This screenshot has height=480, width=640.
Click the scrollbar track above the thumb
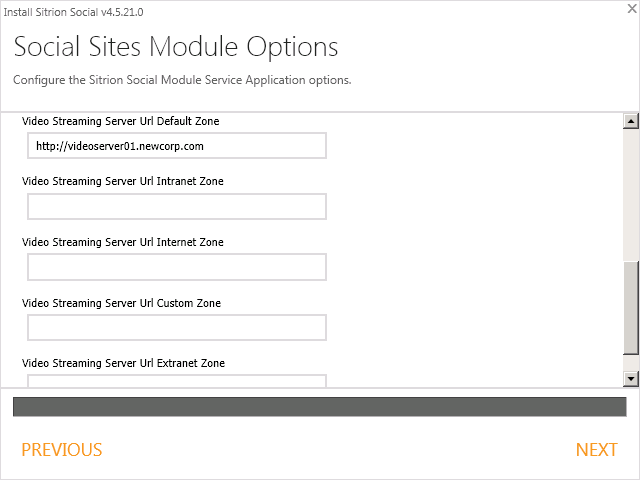[x=630, y=190]
